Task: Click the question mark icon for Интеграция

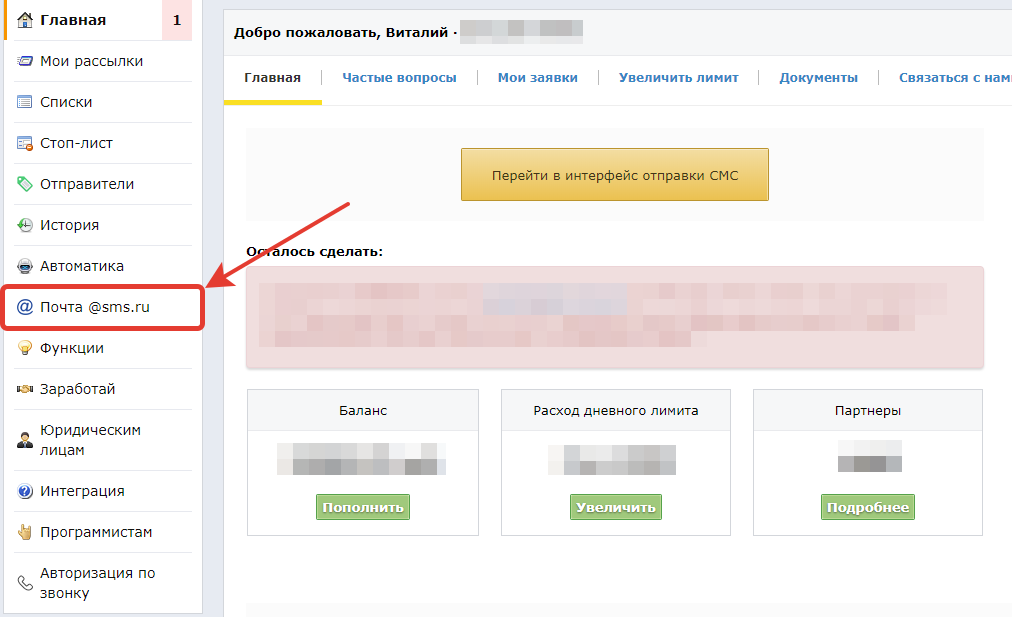Action: coord(25,491)
